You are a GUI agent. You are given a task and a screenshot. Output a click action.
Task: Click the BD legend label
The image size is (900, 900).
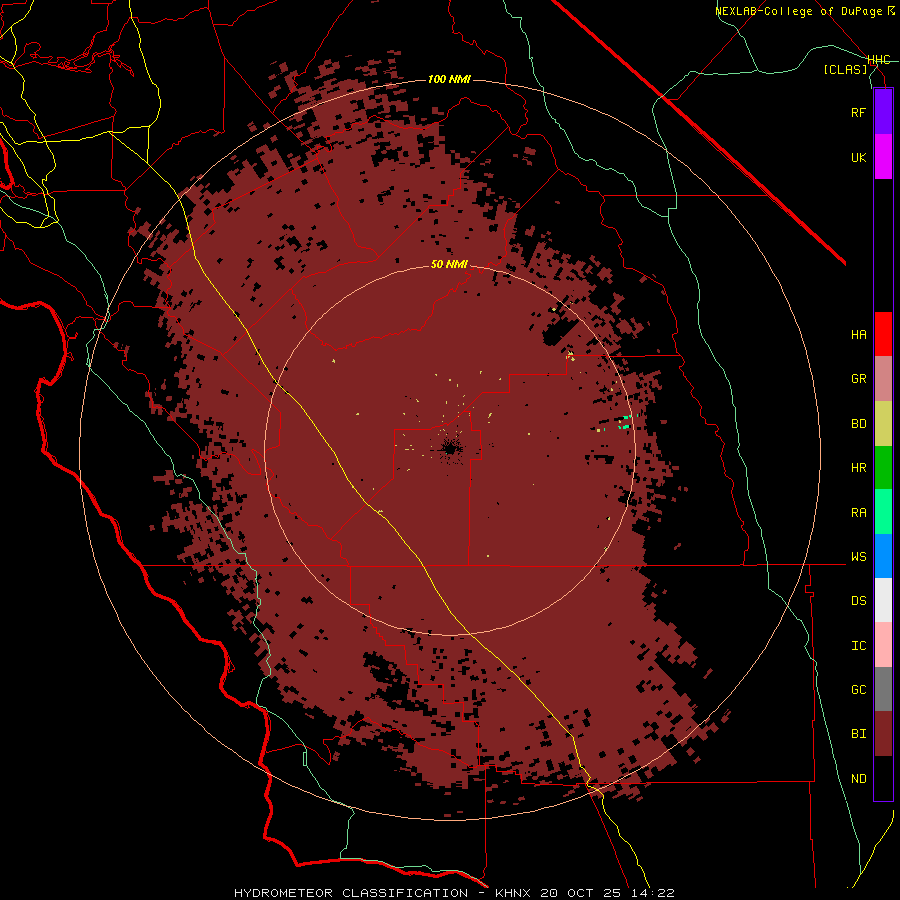tap(858, 424)
